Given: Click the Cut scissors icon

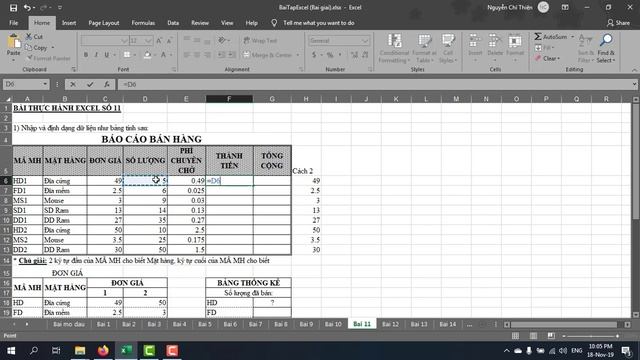Looking at the screenshot, I should [29, 37].
